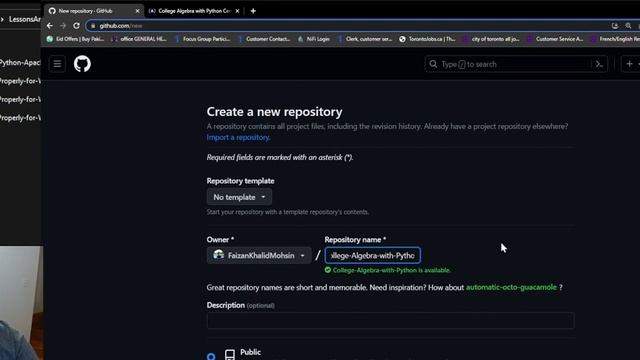
Task: Open the Owner FaizanKhalidMohsin dropdown
Action: click(259, 256)
